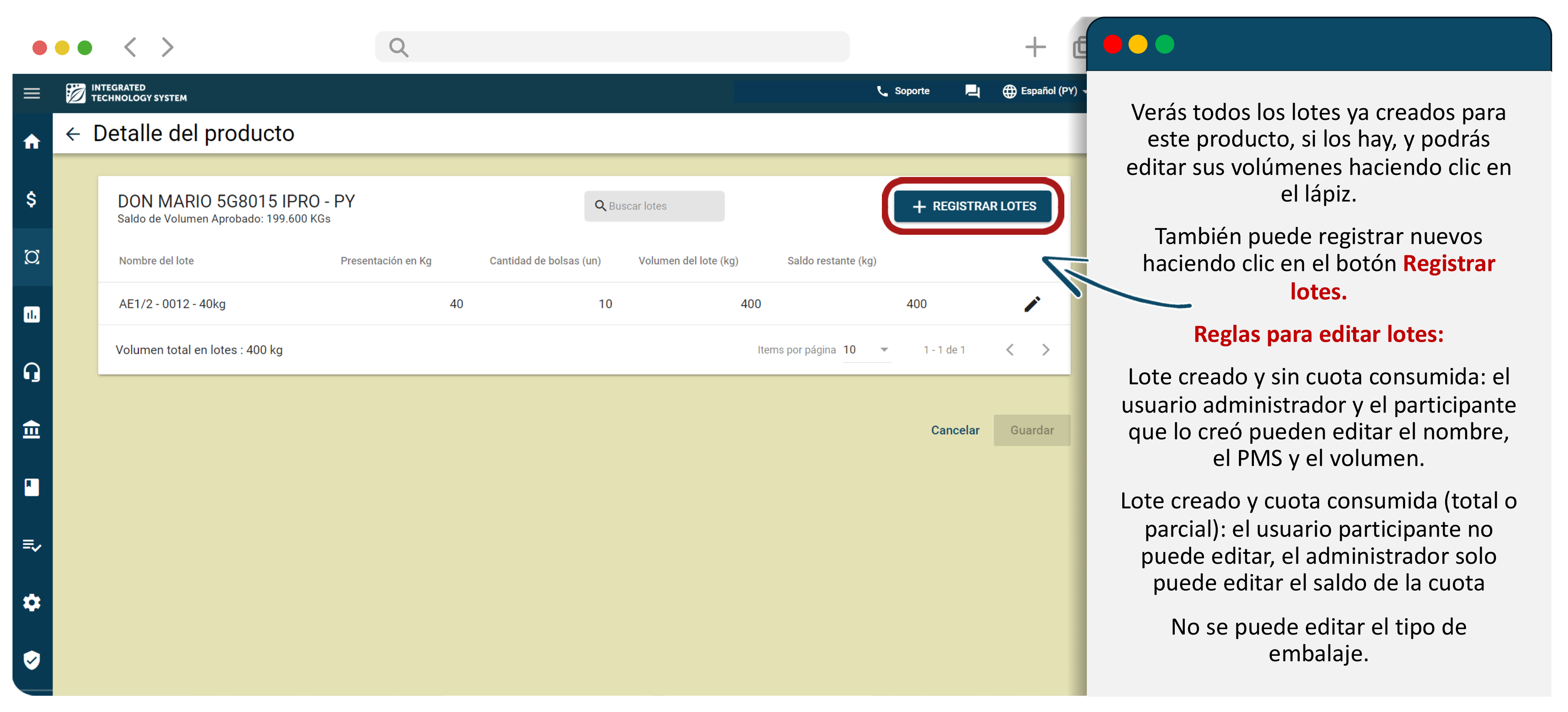Go to next page of lots
This screenshot has height=712, width=1568.
point(1045,349)
